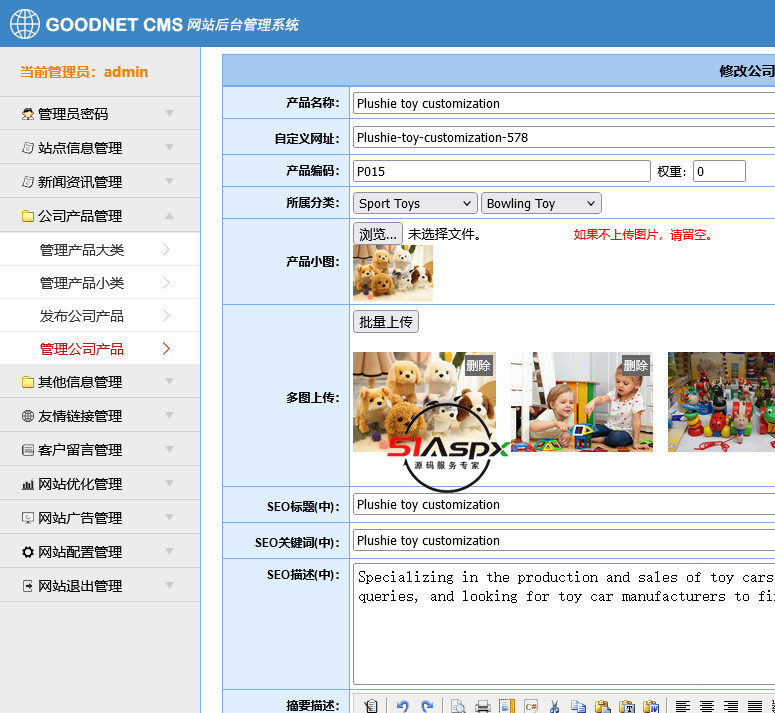Screen dimensions: 775x713
Task: Click the SEO描述(中) text area
Action: [x=564, y=624]
